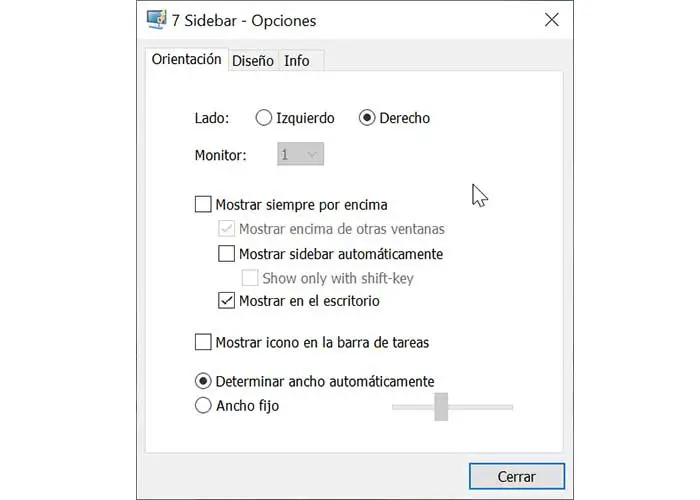The image size is (700, 500).
Task: Enable Mostrar icono en la barra de tareas
Action: point(204,343)
